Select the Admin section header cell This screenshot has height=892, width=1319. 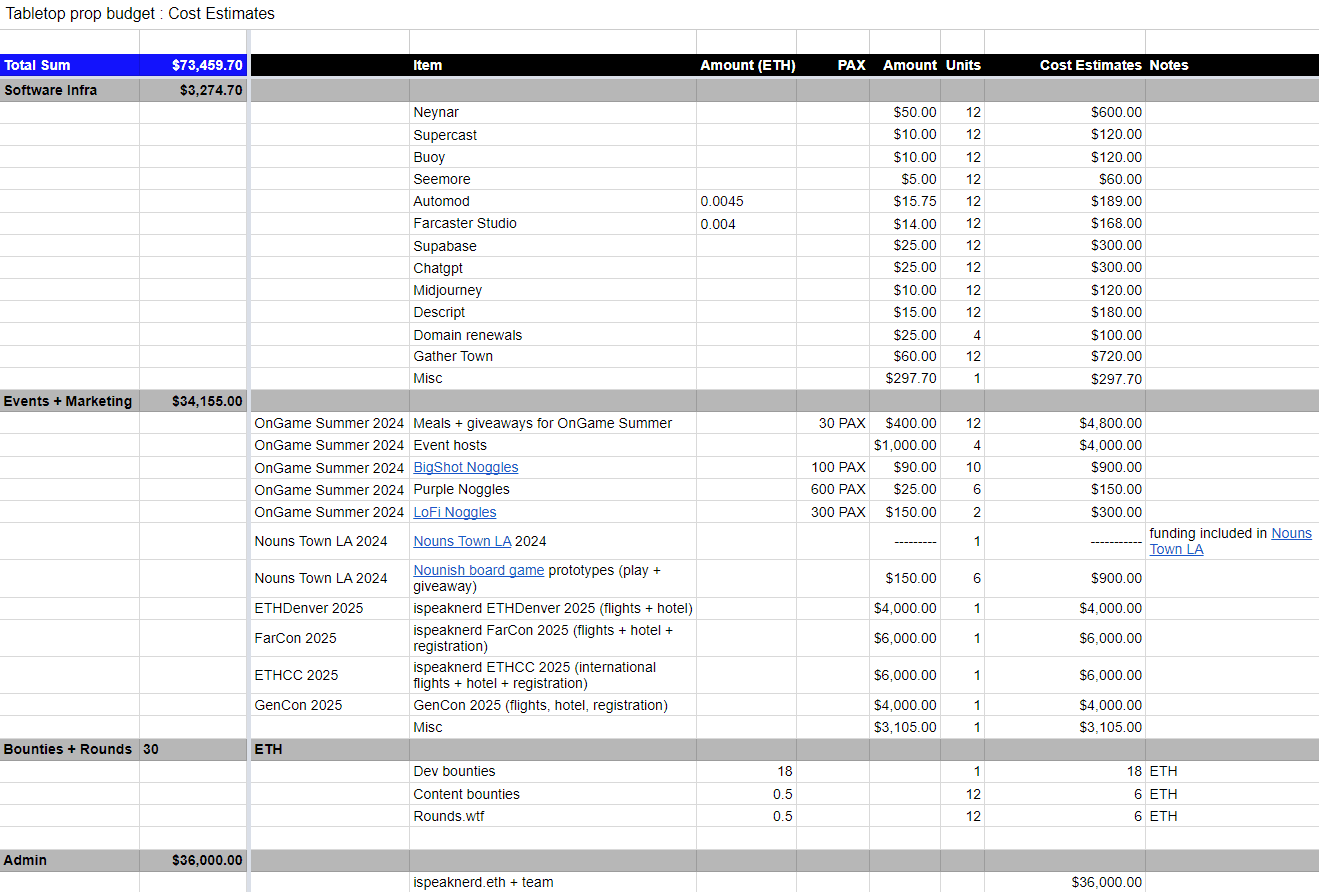point(69,860)
